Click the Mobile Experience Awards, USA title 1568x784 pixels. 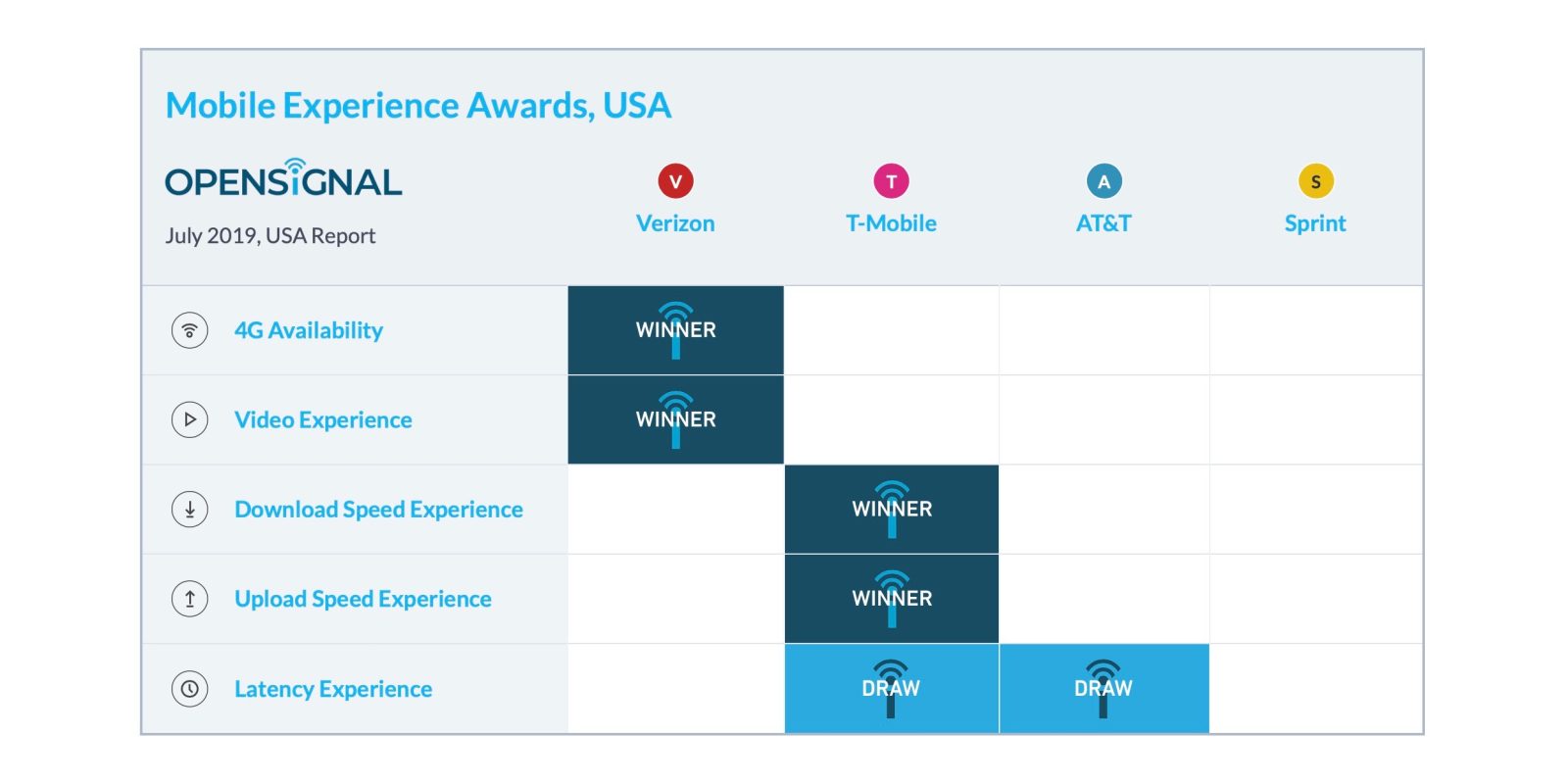[x=418, y=105]
